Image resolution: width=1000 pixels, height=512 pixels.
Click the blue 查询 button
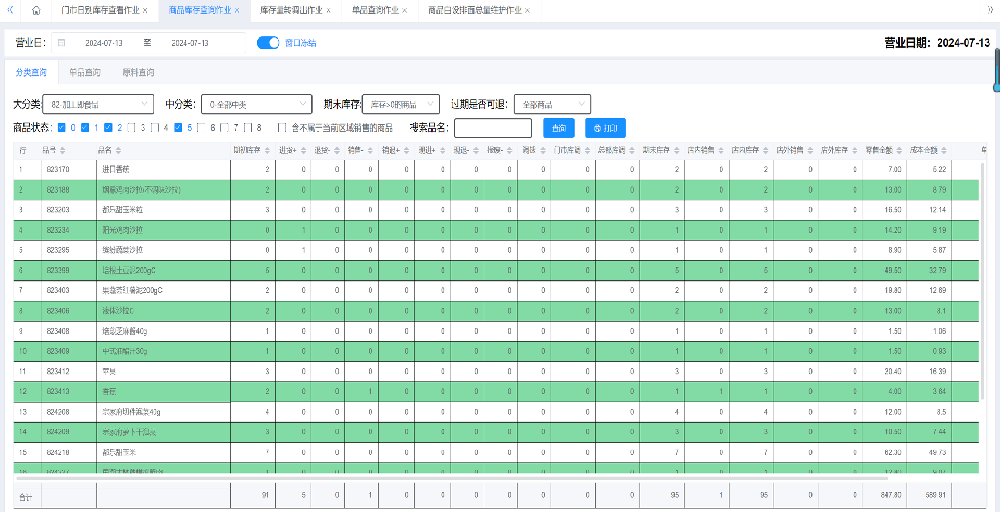559,128
